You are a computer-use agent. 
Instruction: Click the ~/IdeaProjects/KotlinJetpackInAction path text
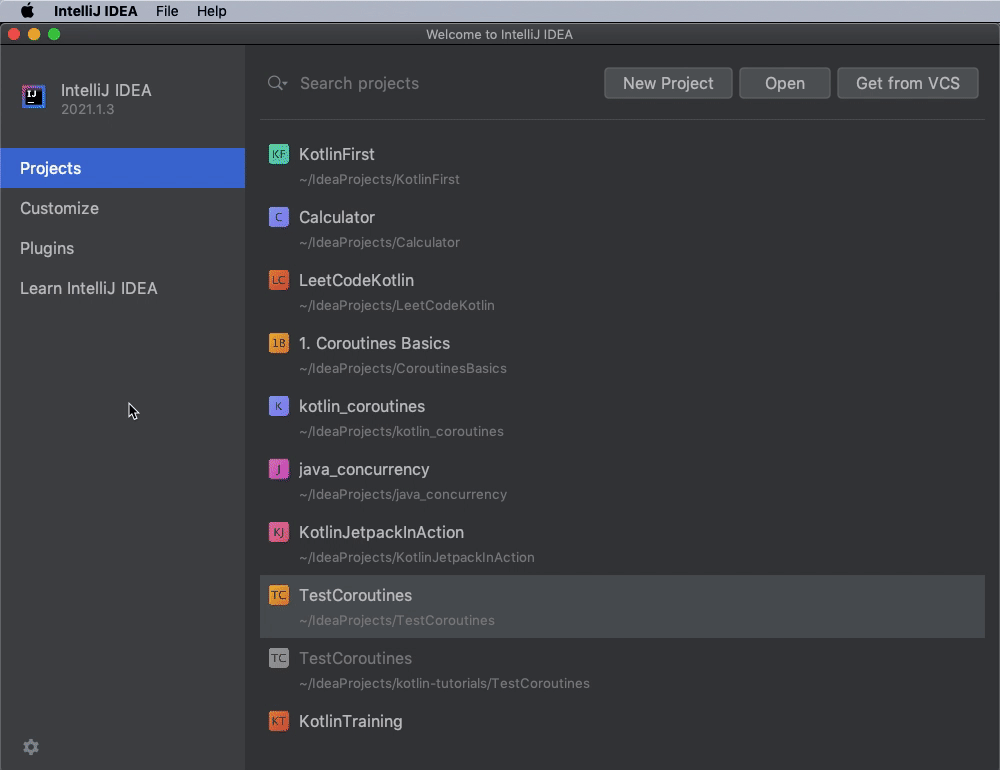coord(416,558)
